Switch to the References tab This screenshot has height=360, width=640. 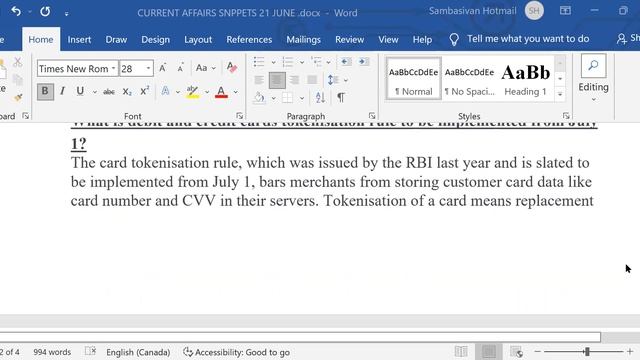pyautogui.click(x=249, y=40)
